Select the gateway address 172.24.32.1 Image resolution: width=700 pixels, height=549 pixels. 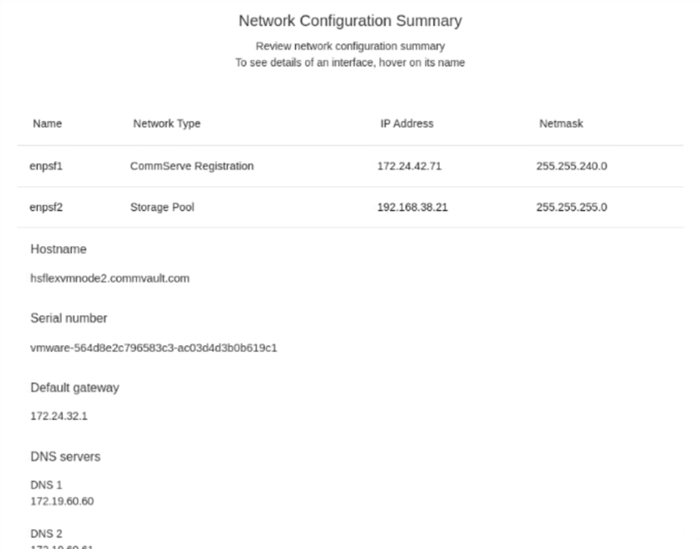pyautogui.click(x=59, y=416)
